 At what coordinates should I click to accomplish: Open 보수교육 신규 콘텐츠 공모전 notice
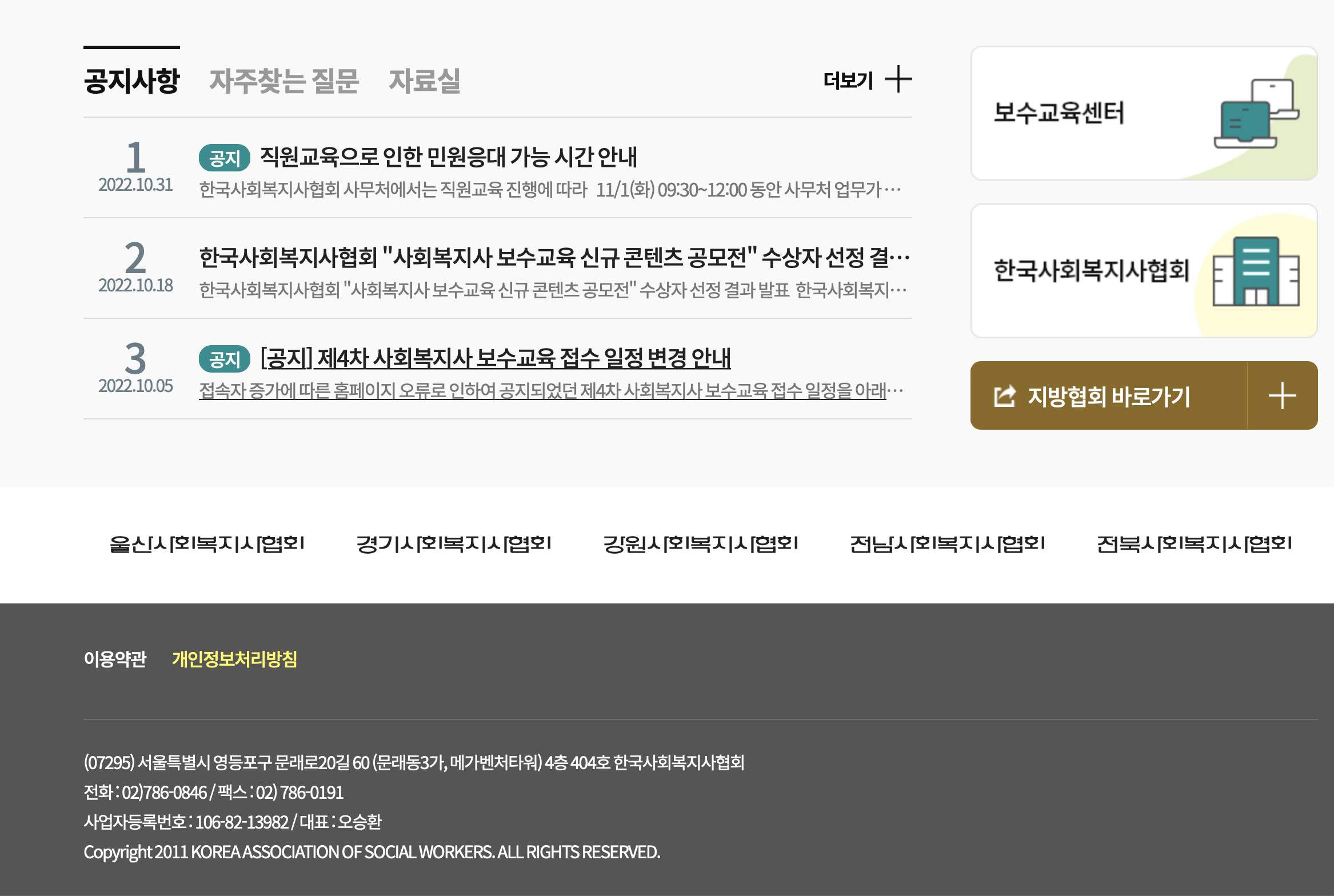(553, 258)
